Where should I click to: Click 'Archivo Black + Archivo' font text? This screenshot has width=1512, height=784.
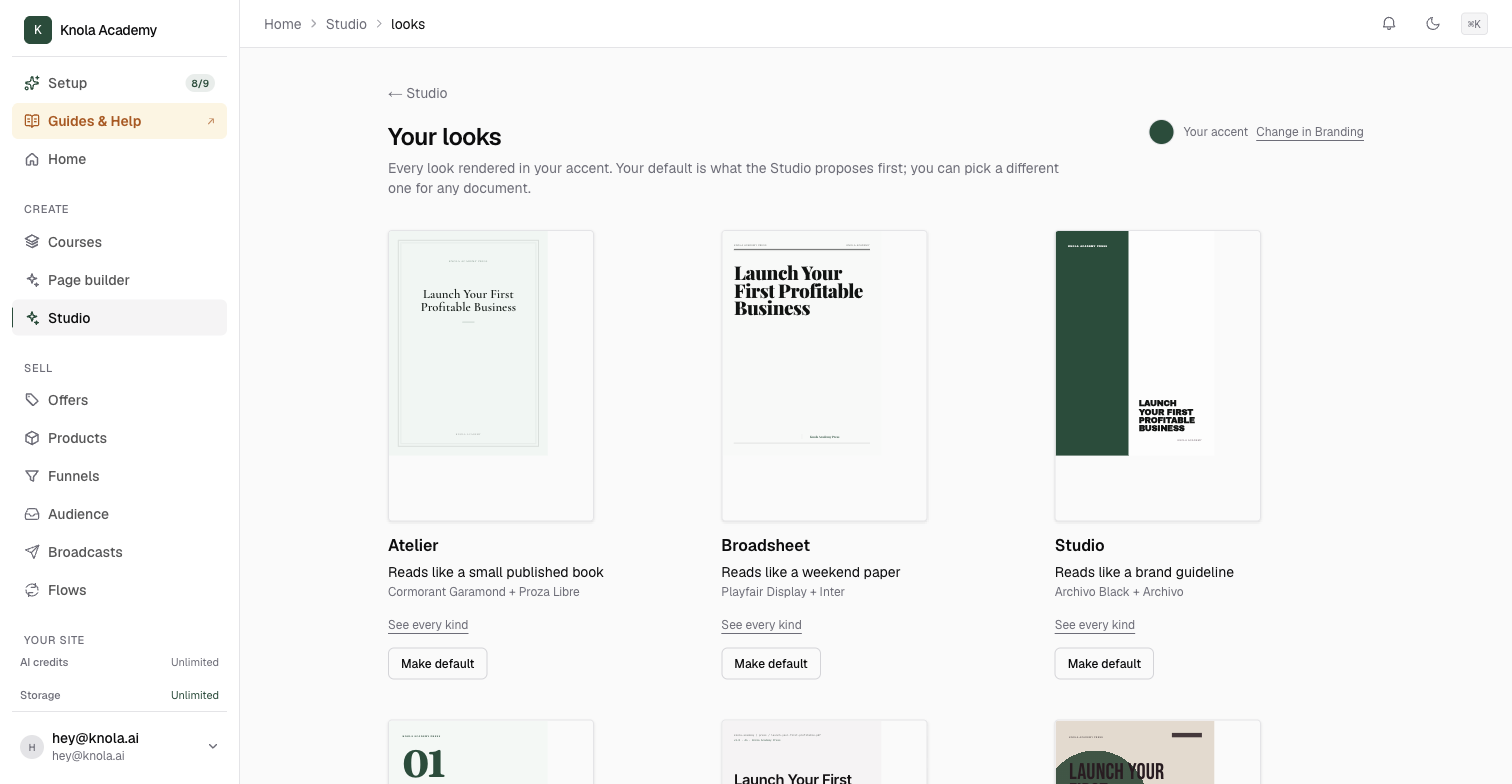coord(1119,592)
